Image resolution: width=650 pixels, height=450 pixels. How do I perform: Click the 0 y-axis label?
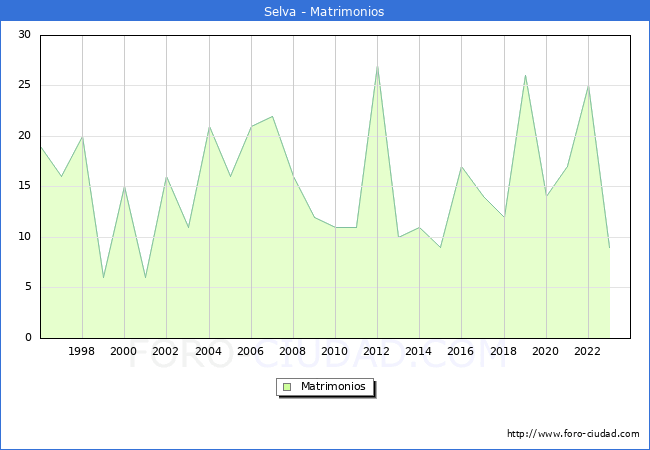pyautogui.click(x=28, y=337)
